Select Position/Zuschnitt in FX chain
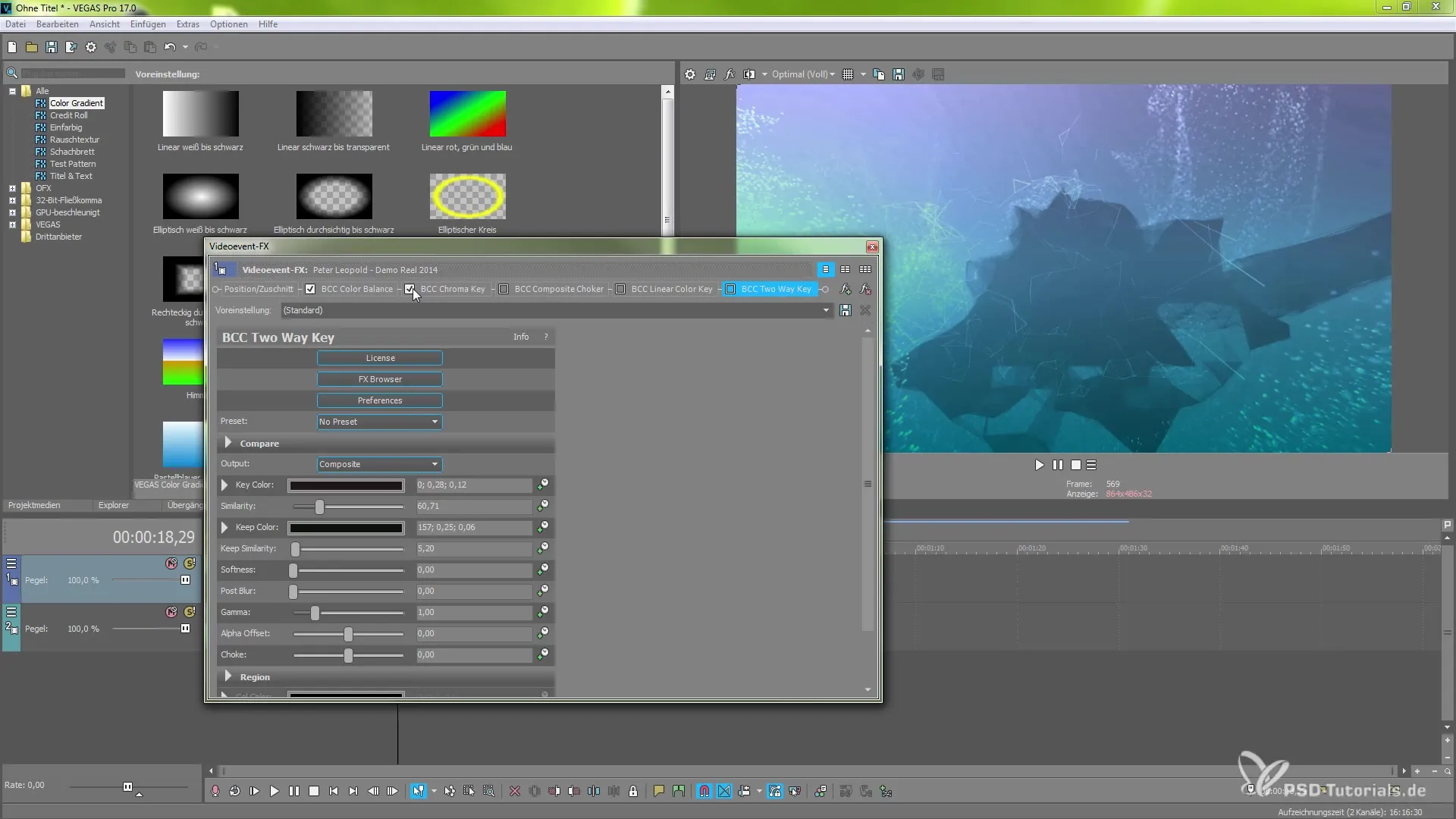Screen dimensions: 1456x819 tap(259, 289)
